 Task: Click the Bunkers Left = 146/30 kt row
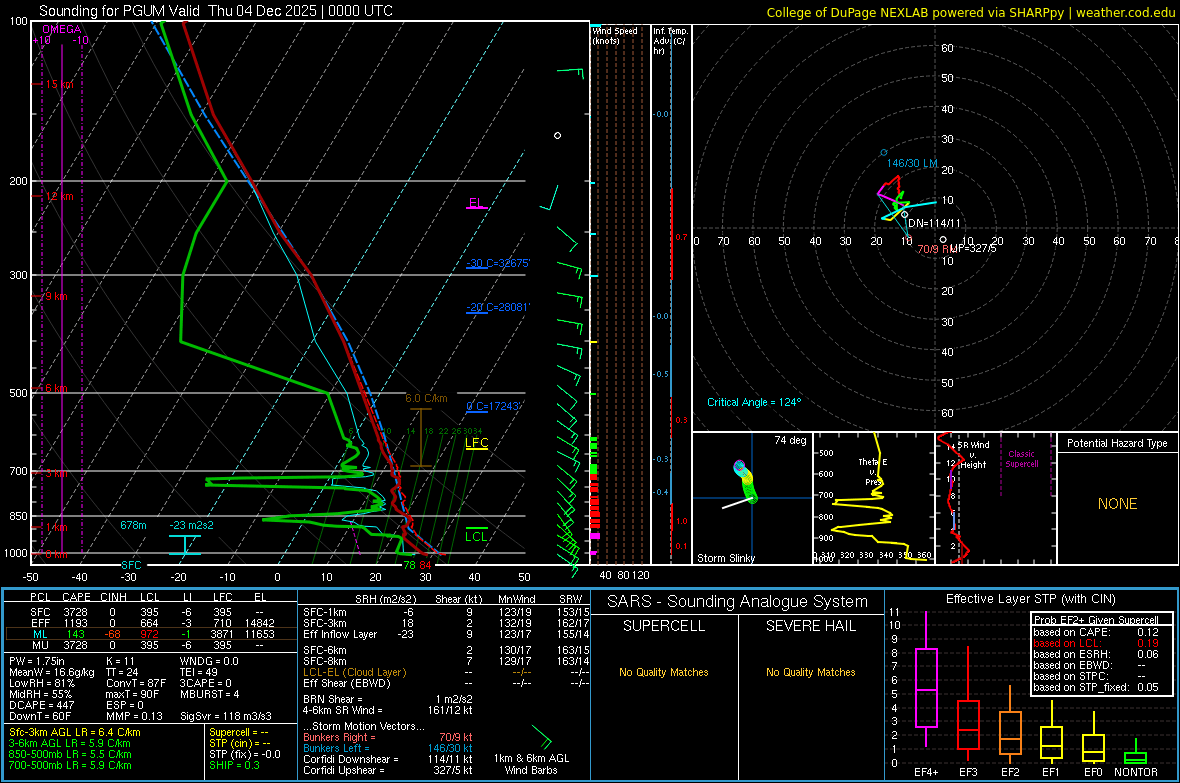(388, 748)
